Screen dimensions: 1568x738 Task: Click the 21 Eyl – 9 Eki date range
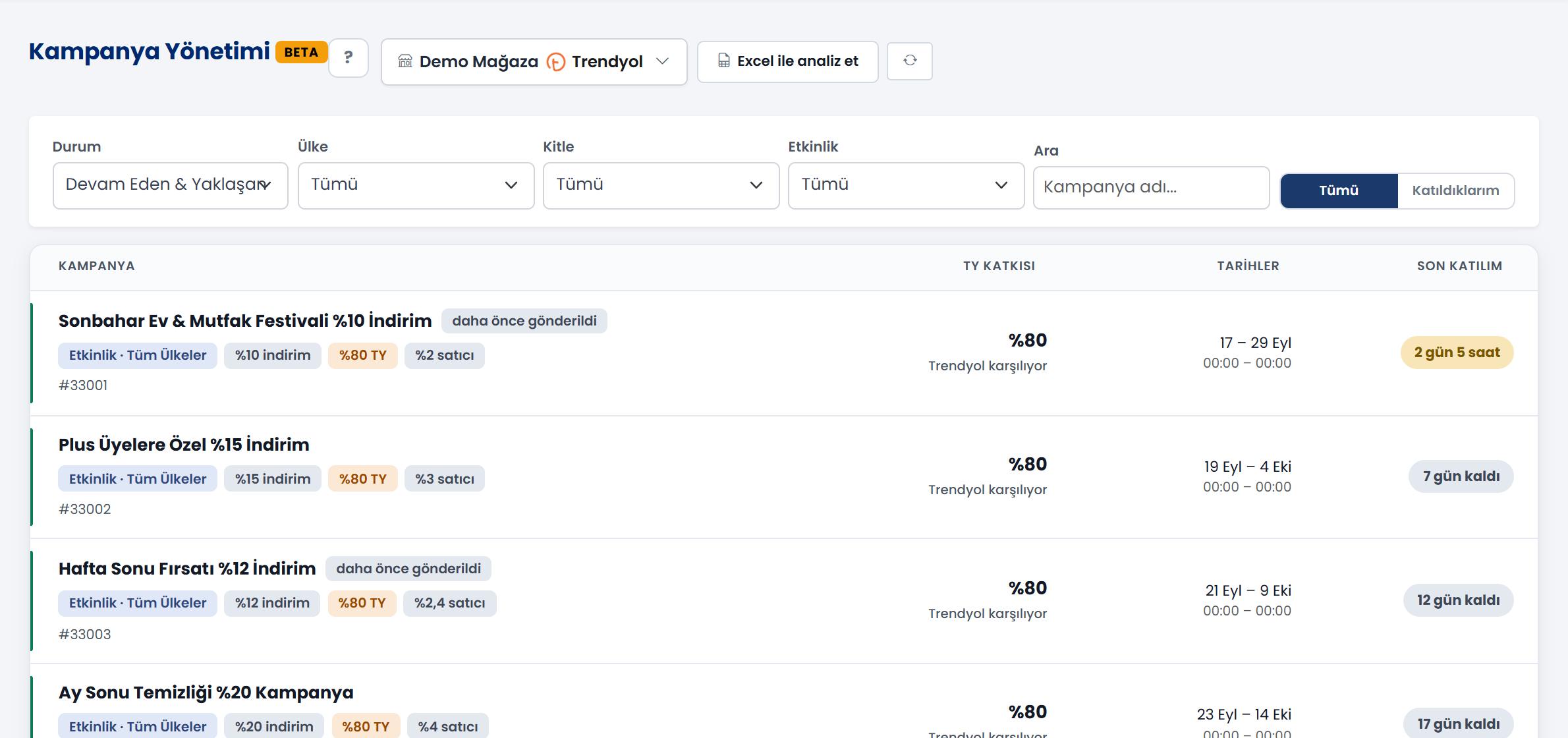click(x=1248, y=591)
